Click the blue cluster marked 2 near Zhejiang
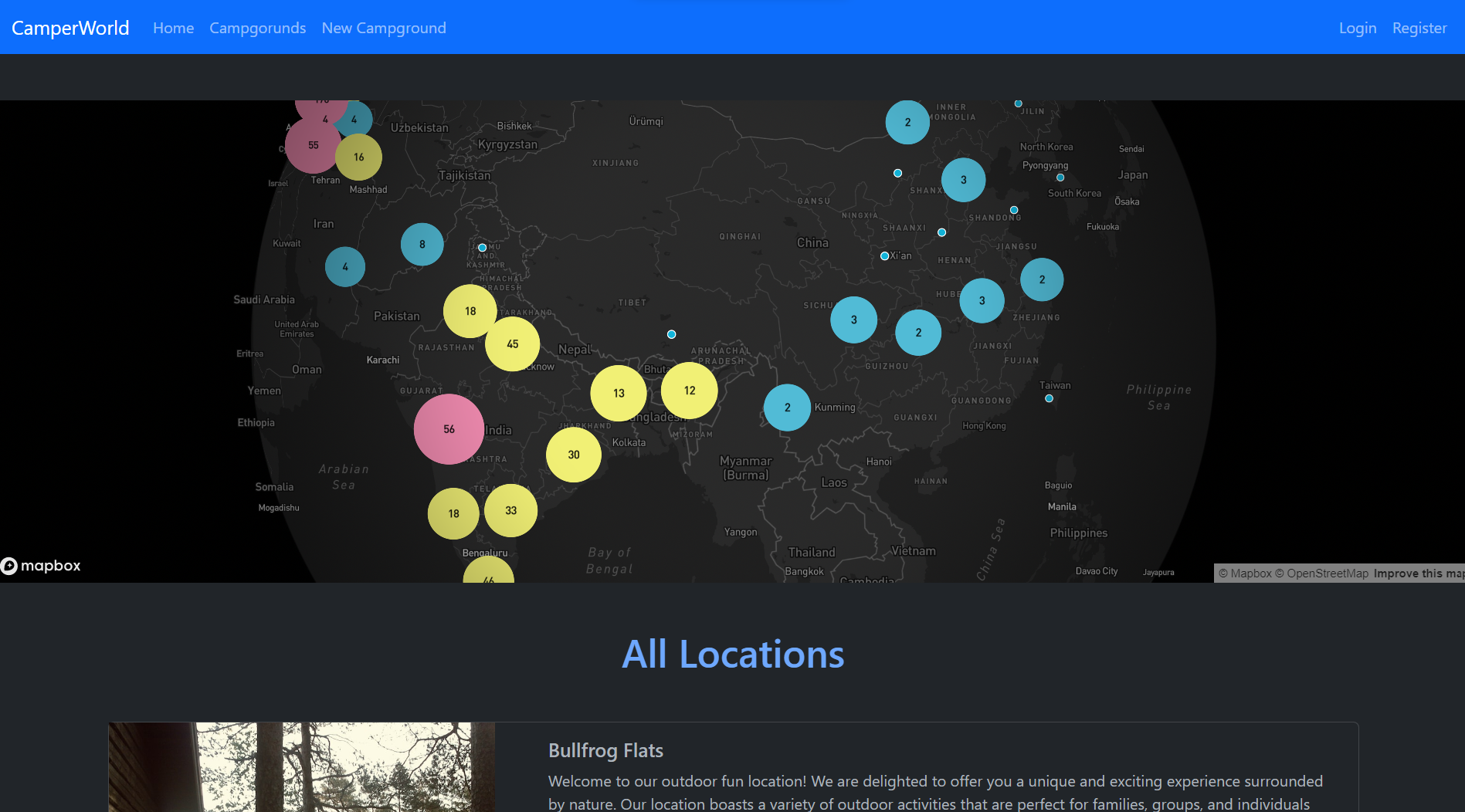 tap(1042, 279)
